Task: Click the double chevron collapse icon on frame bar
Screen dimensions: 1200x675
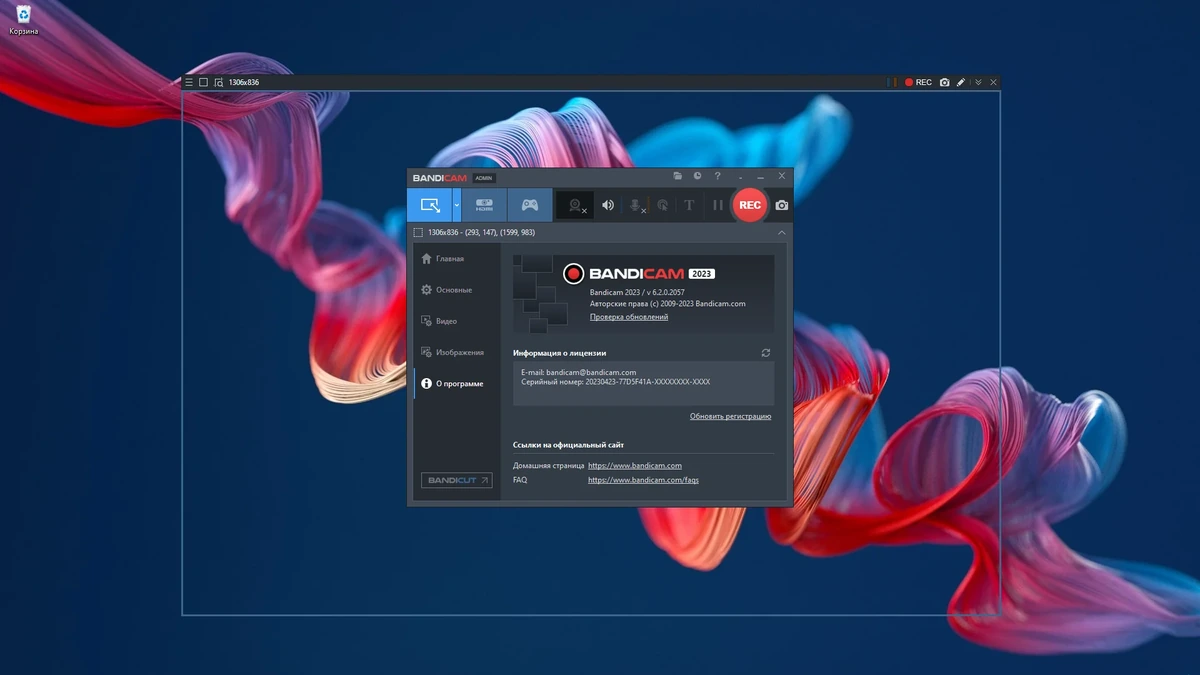Action: pos(979,82)
